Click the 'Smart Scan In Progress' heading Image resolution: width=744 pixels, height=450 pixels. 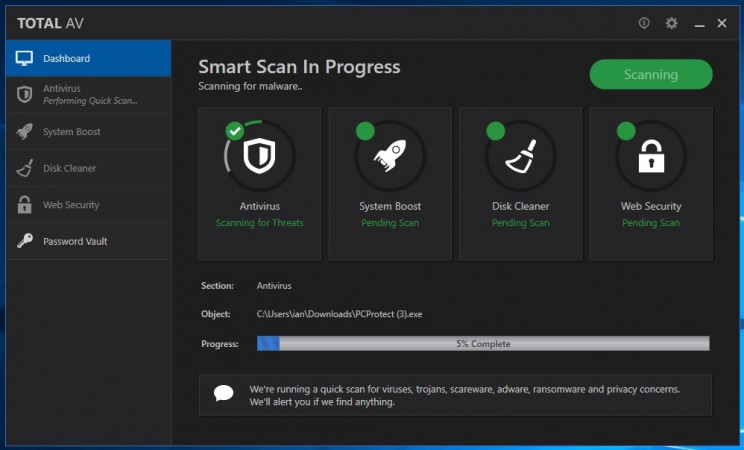(x=299, y=67)
